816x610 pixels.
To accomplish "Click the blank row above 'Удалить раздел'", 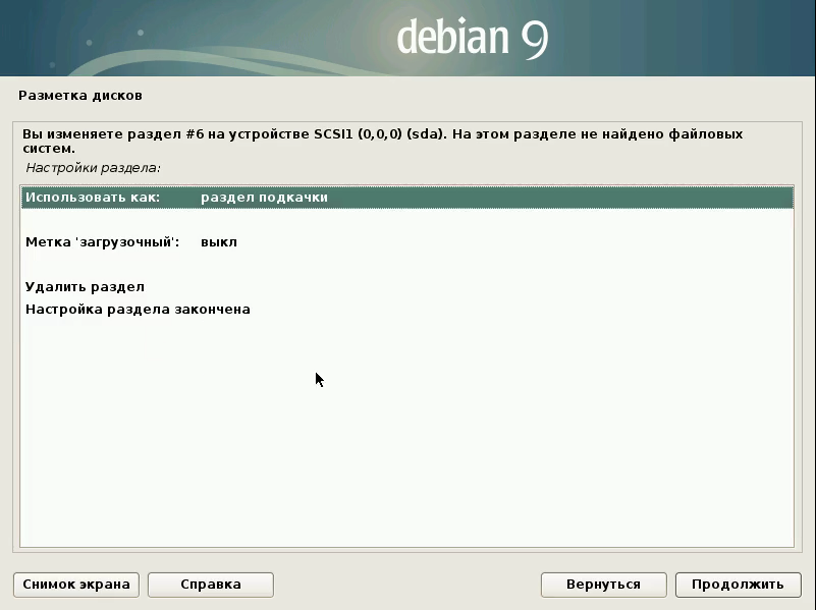I will [x=400, y=265].
